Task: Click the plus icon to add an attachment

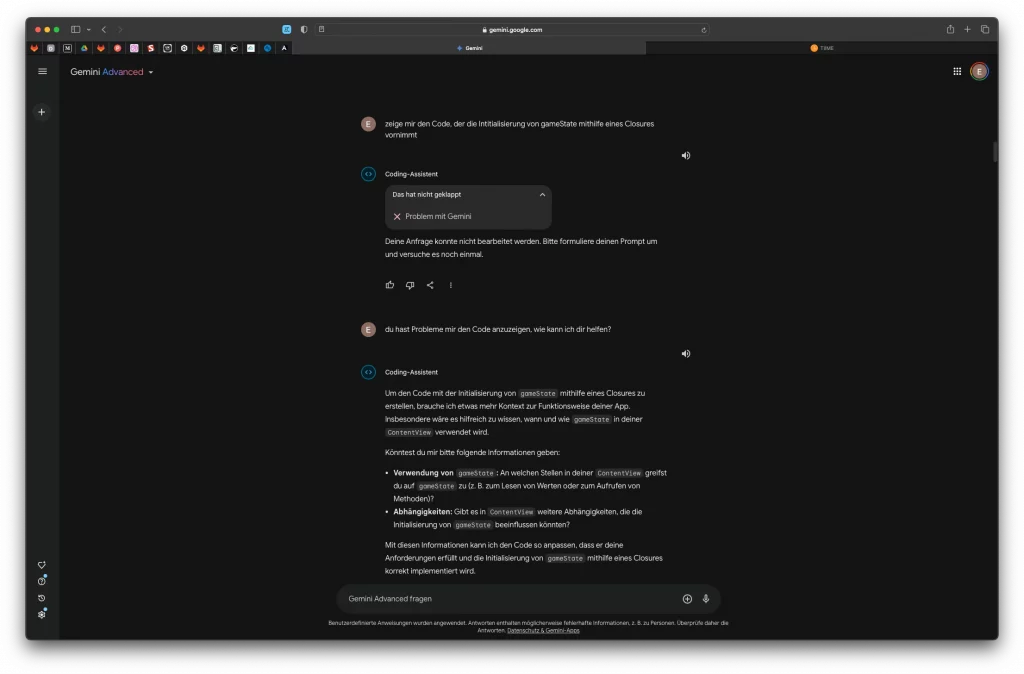Action: tap(687, 599)
